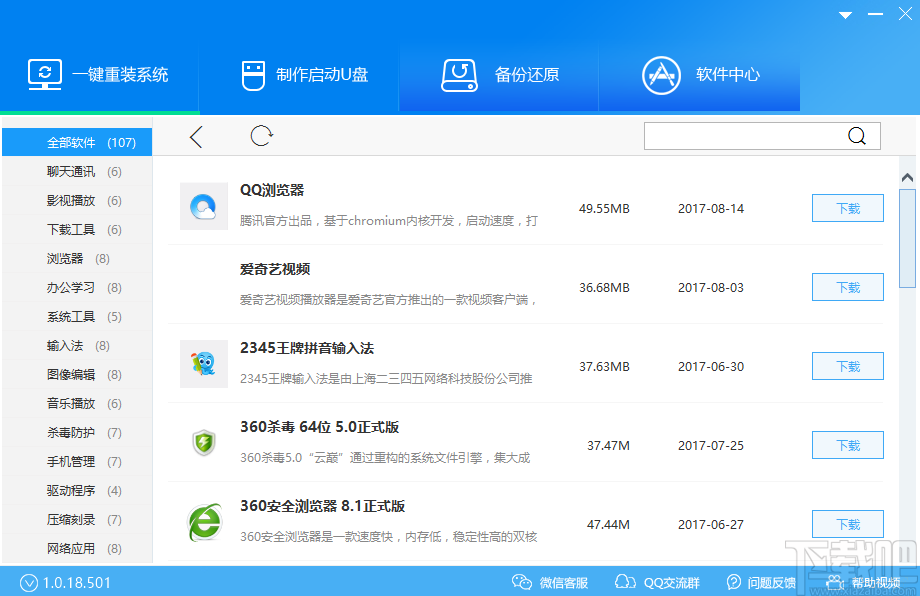Open 帮助视频 in the bottom bar
Image resolution: width=920 pixels, height=596 pixels.
tap(871, 582)
